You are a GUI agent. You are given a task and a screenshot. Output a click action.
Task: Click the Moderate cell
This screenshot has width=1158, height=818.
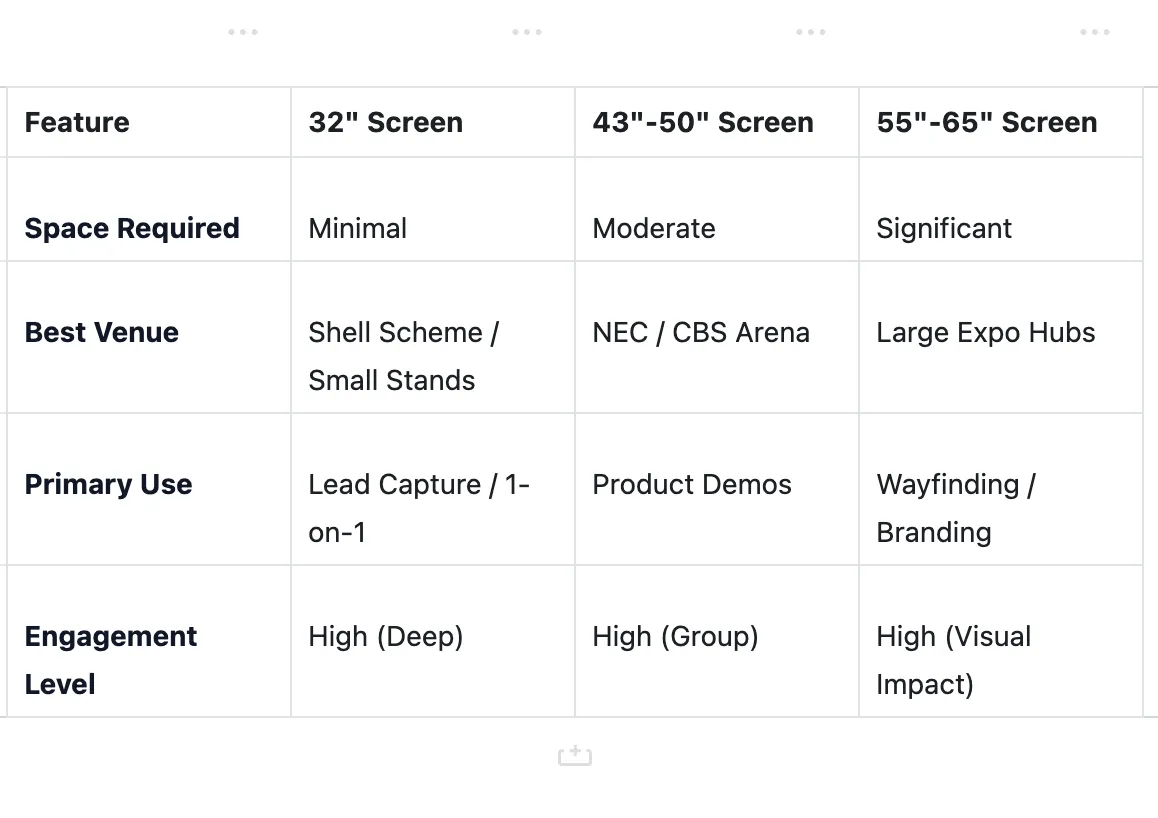[x=654, y=228]
